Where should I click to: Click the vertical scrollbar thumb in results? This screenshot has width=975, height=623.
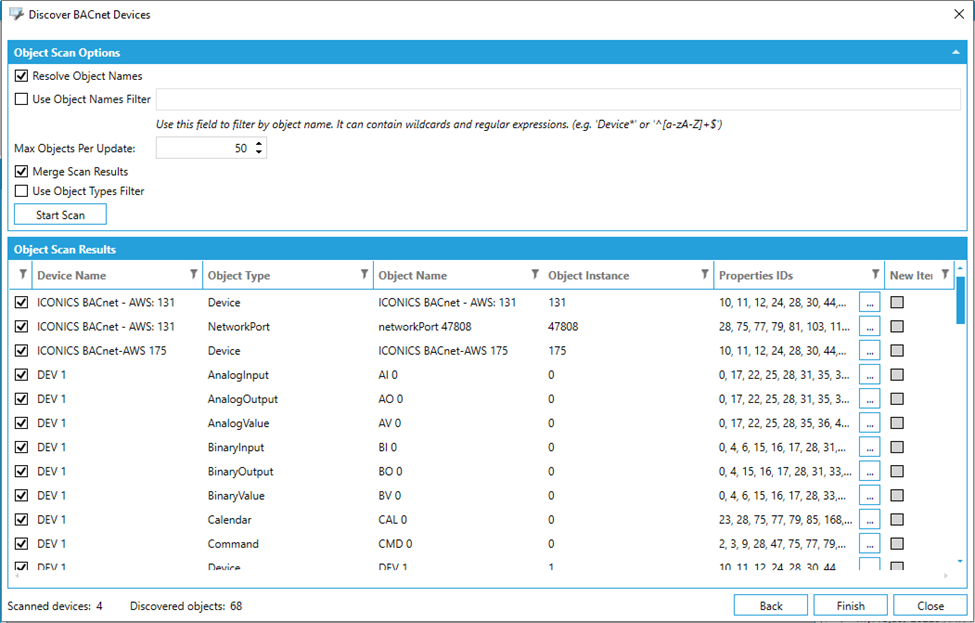[x=960, y=299]
